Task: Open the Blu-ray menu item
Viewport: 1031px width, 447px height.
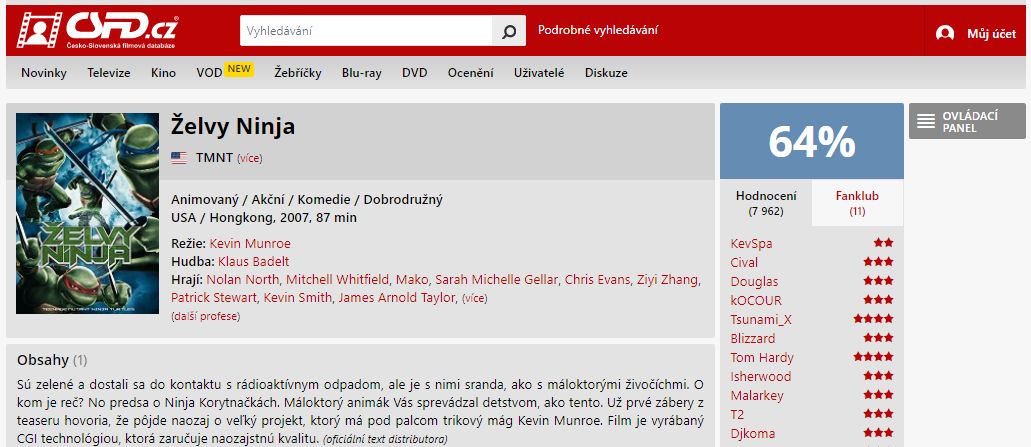Action: 362,73
